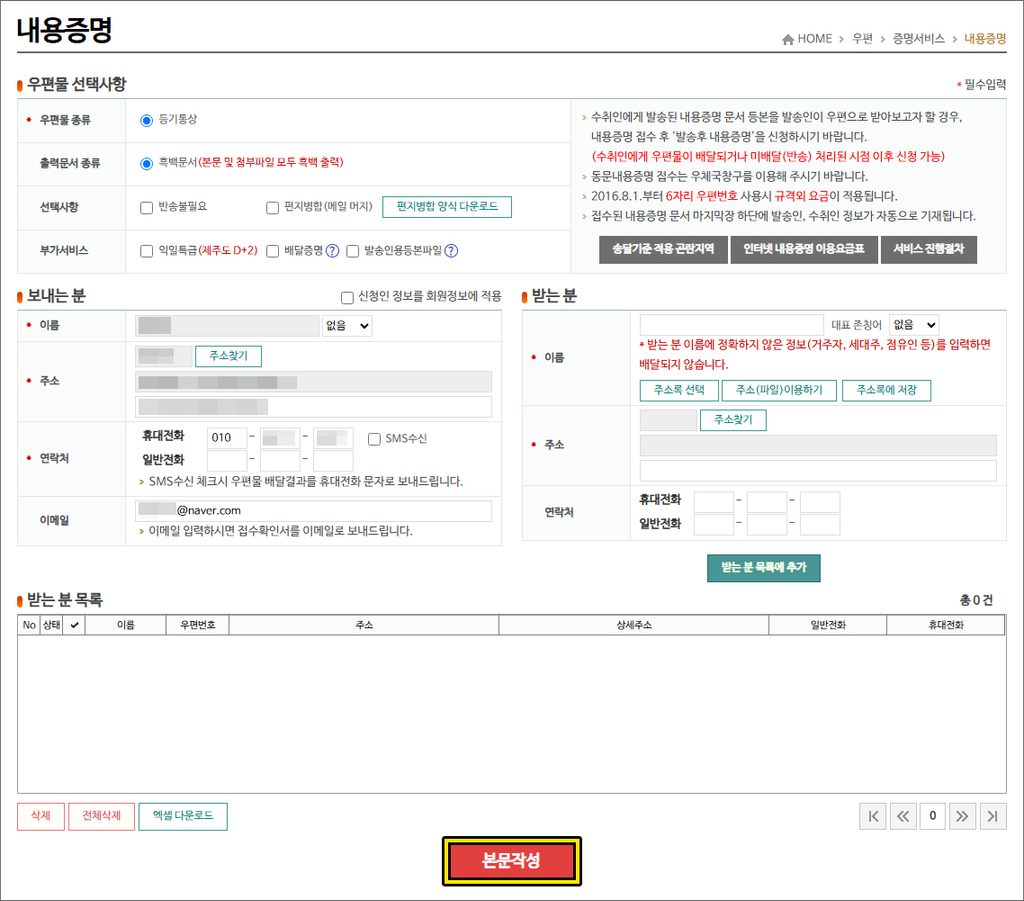Click 총 0 건 count text

point(976,600)
